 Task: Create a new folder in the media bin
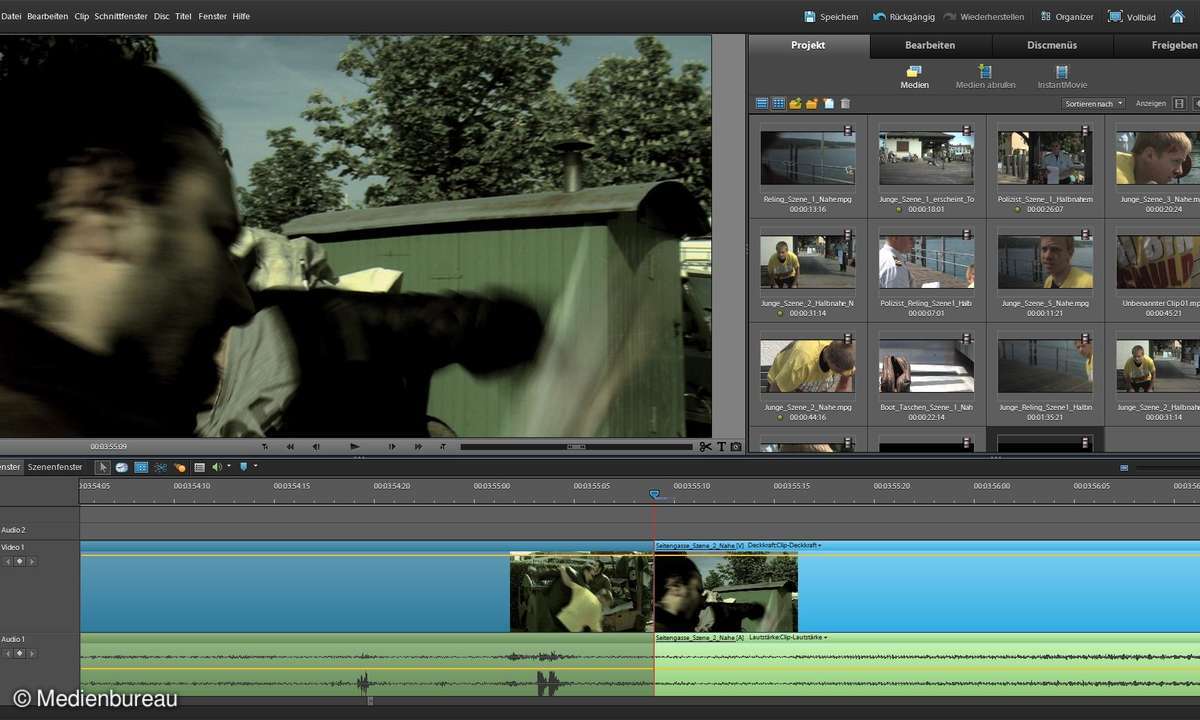pyautogui.click(x=812, y=103)
